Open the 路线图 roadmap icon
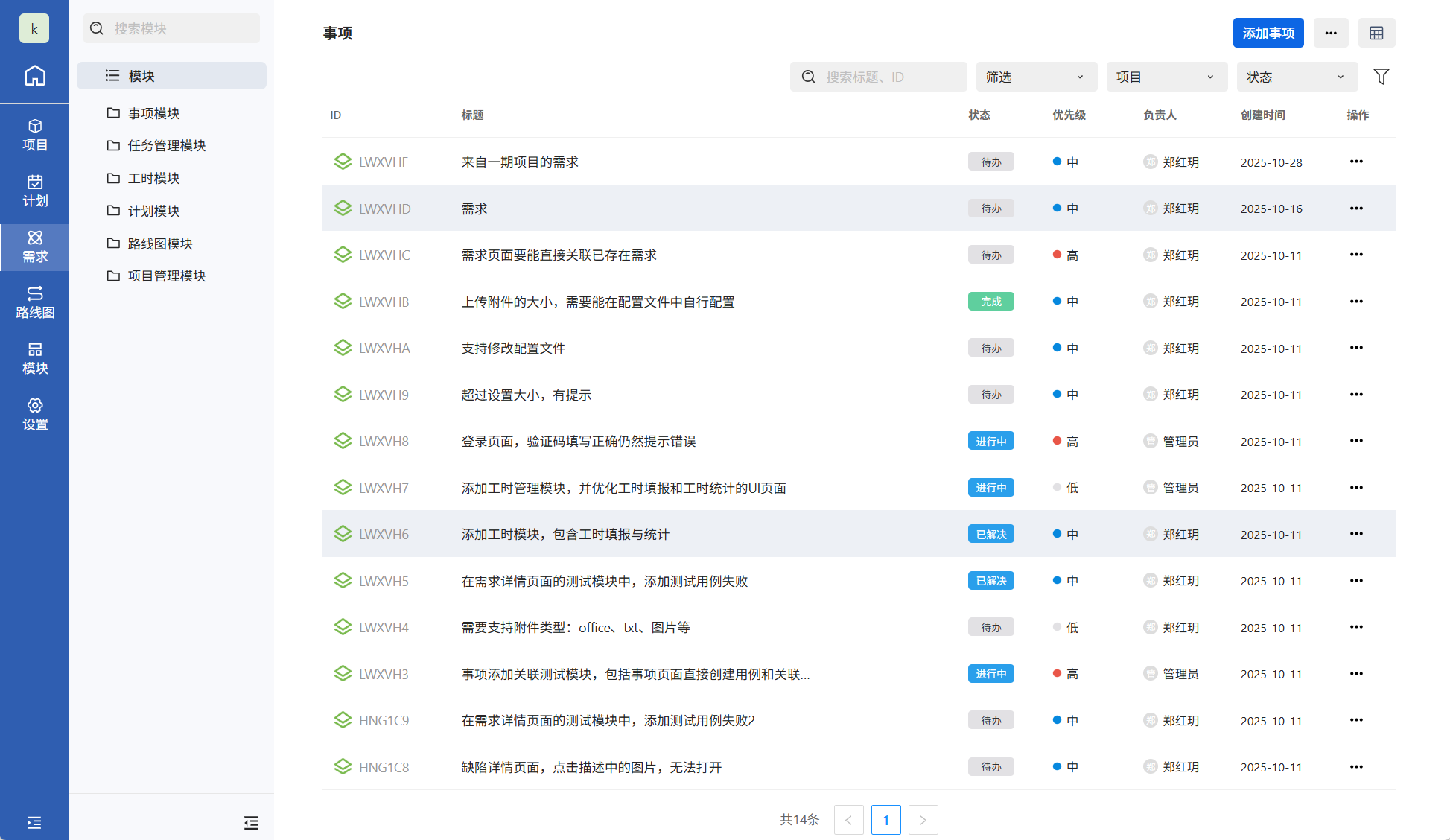The height and width of the screenshot is (840, 1450). click(x=34, y=302)
